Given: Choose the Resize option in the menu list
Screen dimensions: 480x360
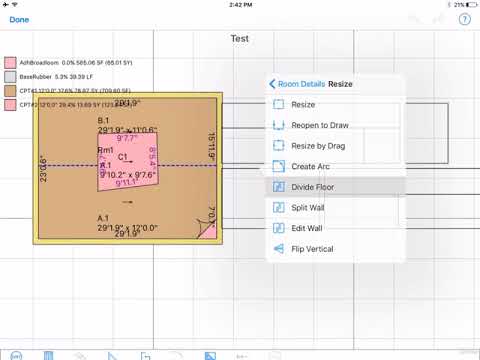Looking at the screenshot, I should point(335,105).
